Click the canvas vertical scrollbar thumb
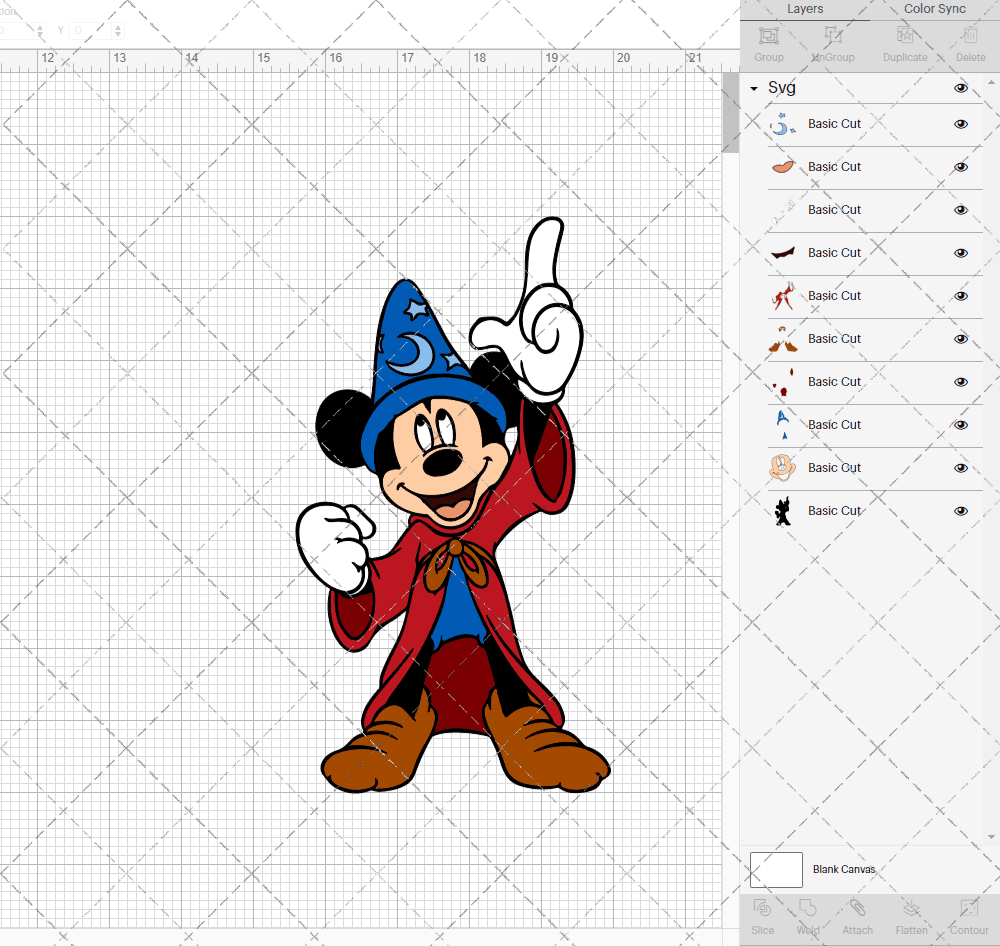 730,112
